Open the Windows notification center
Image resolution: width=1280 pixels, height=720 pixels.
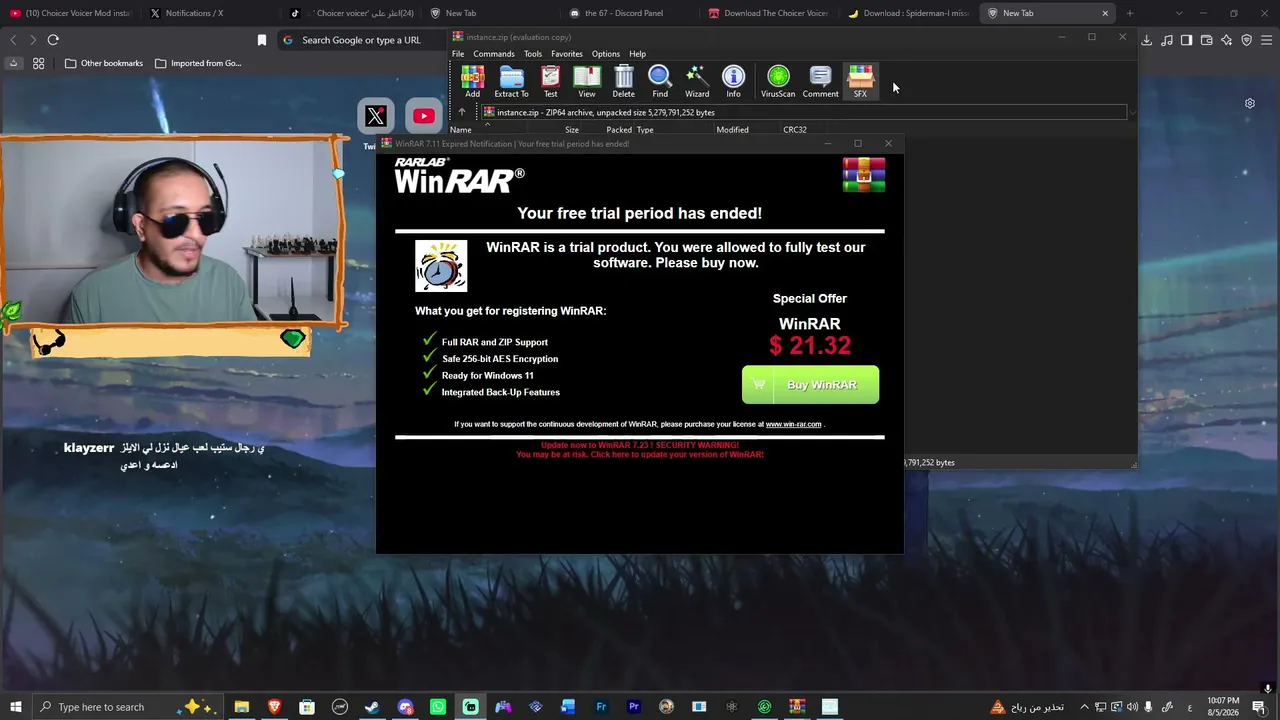click(x=1259, y=707)
